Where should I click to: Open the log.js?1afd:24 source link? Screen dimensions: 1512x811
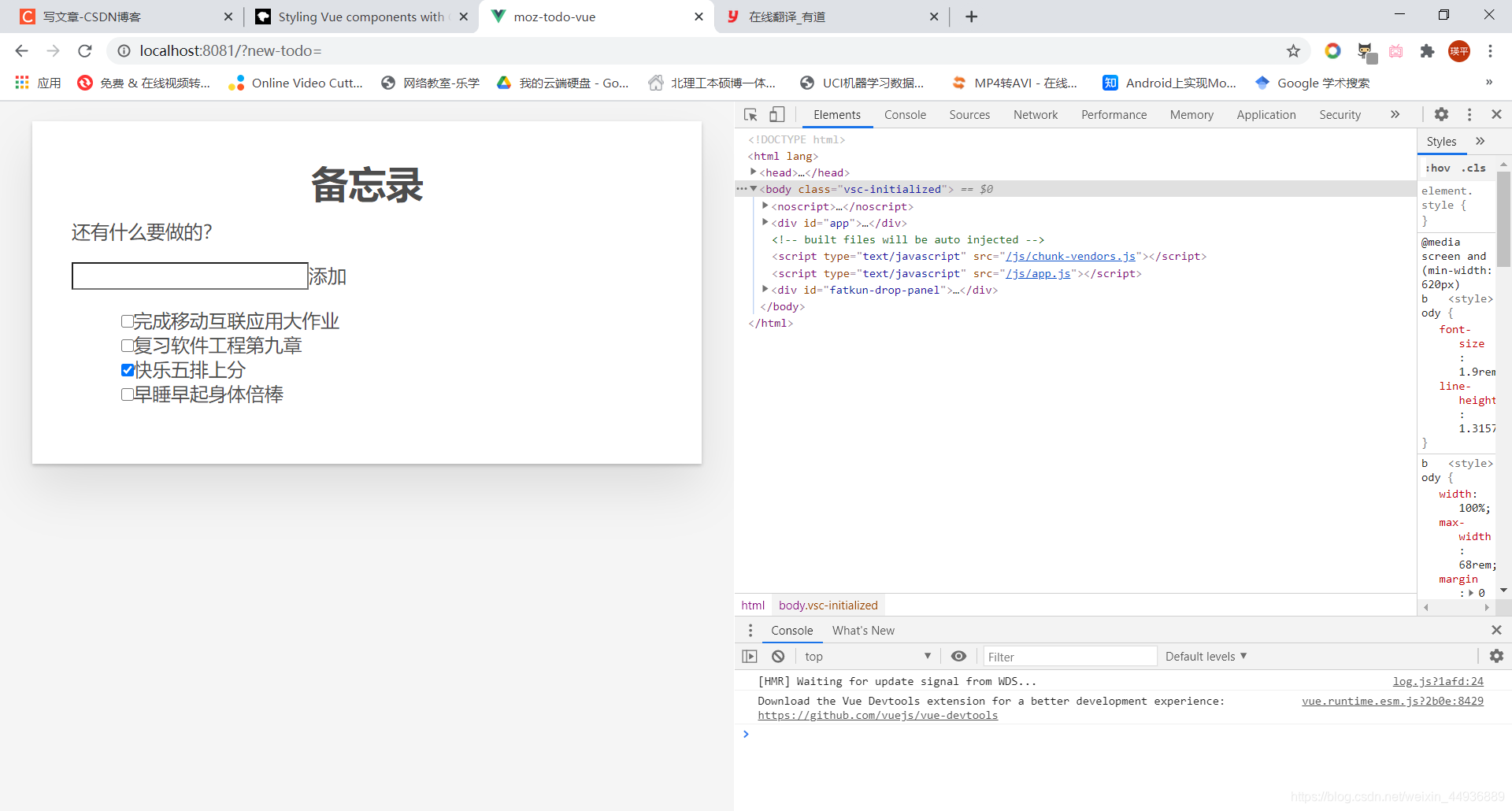point(1438,681)
